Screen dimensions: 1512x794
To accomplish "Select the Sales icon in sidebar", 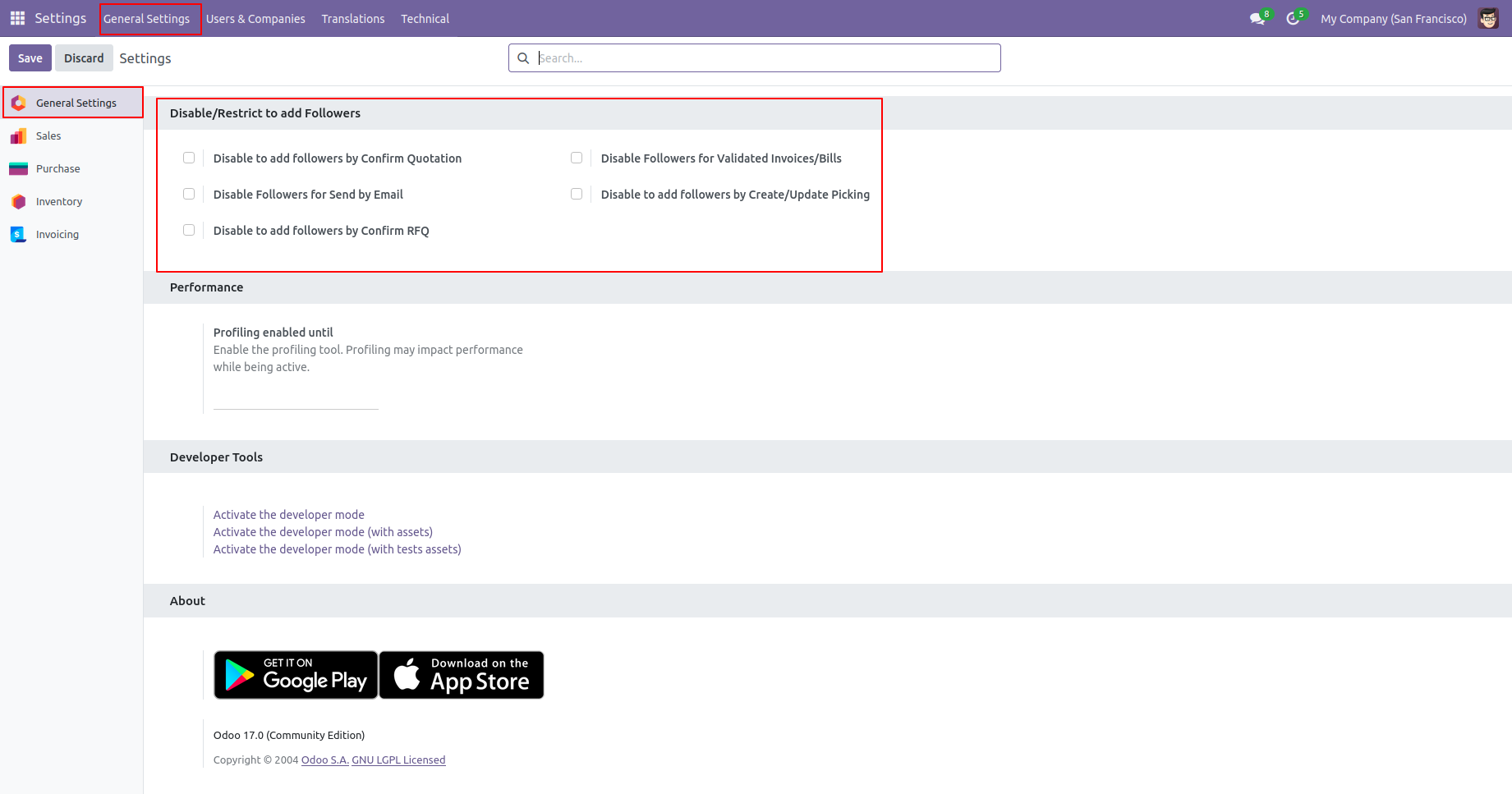I will click(18, 136).
